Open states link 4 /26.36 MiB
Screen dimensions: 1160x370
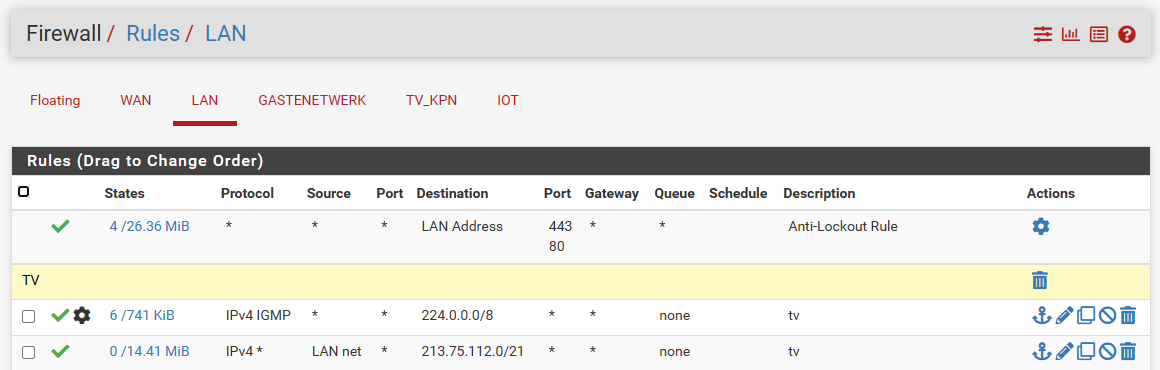pos(149,226)
